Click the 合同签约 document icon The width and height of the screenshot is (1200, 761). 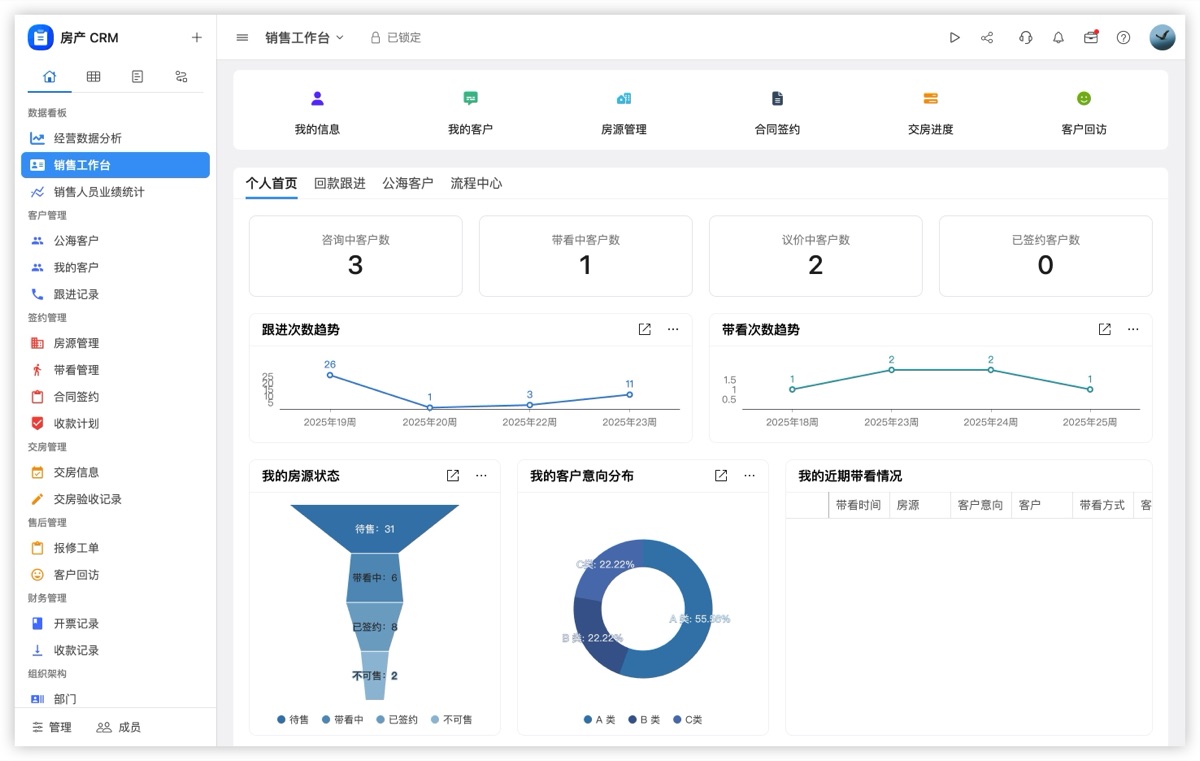tap(777, 98)
